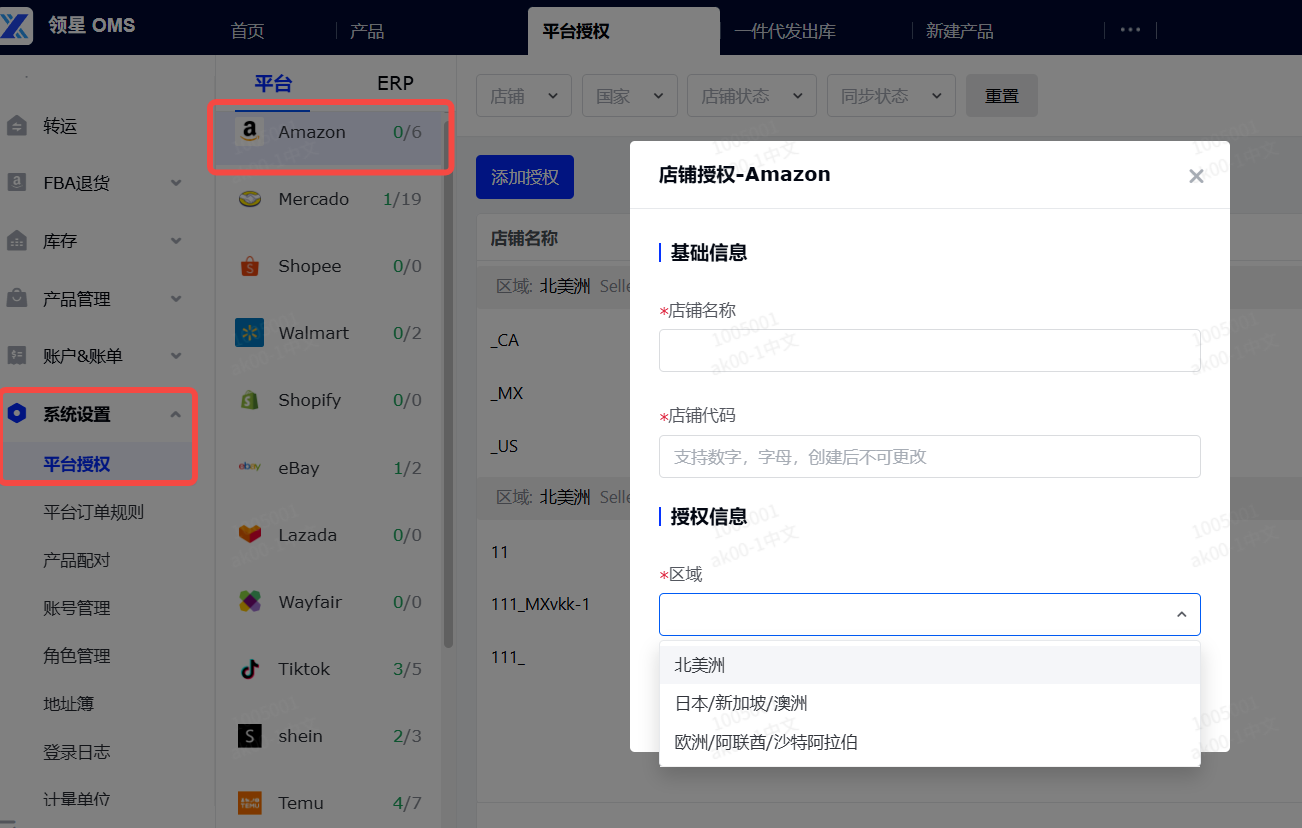1302x828 pixels.
Task: Select the eBay platform logo
Action: coord(250,467)
